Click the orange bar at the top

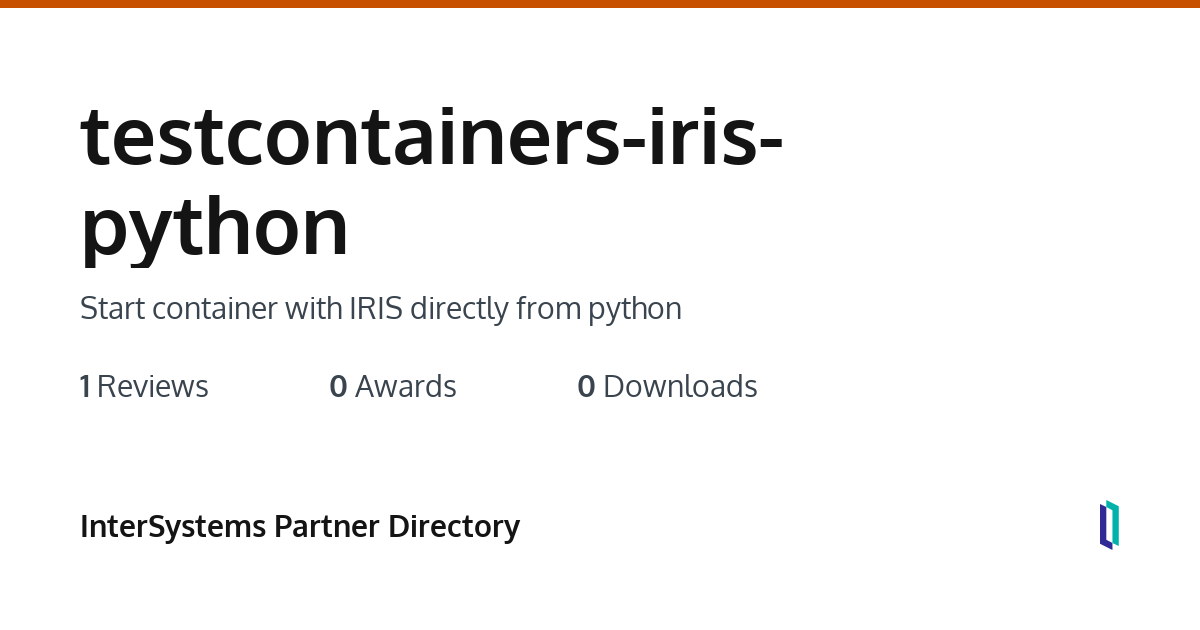click(x=600, y=4)
